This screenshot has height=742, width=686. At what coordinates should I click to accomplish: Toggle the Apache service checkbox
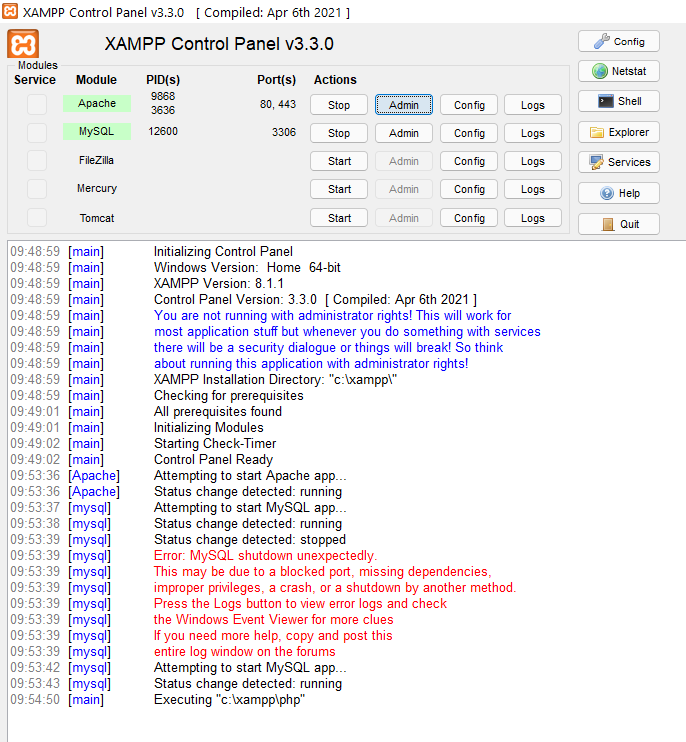click(x=37, y=104)
